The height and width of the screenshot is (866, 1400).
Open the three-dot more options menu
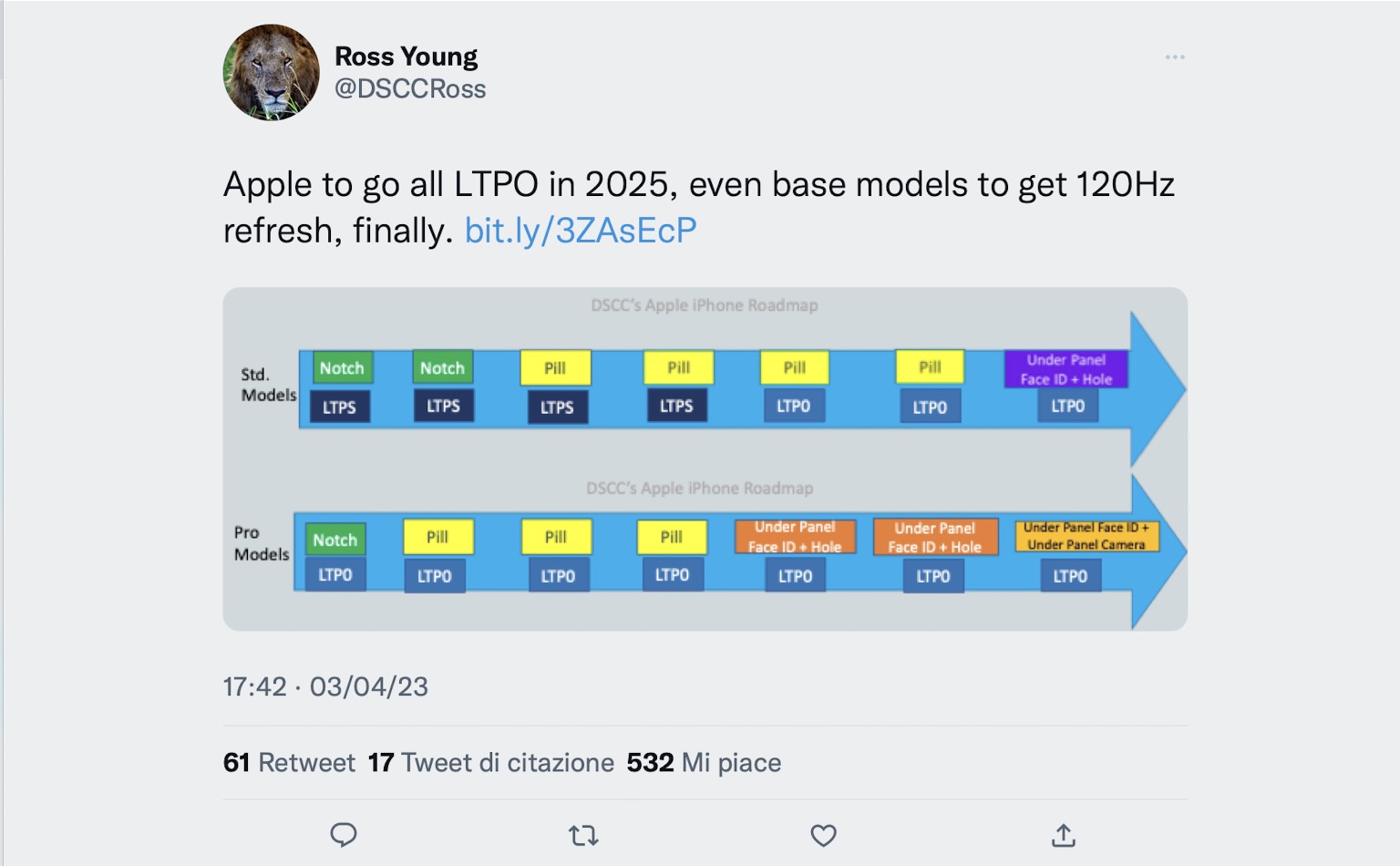(1175, 57)
